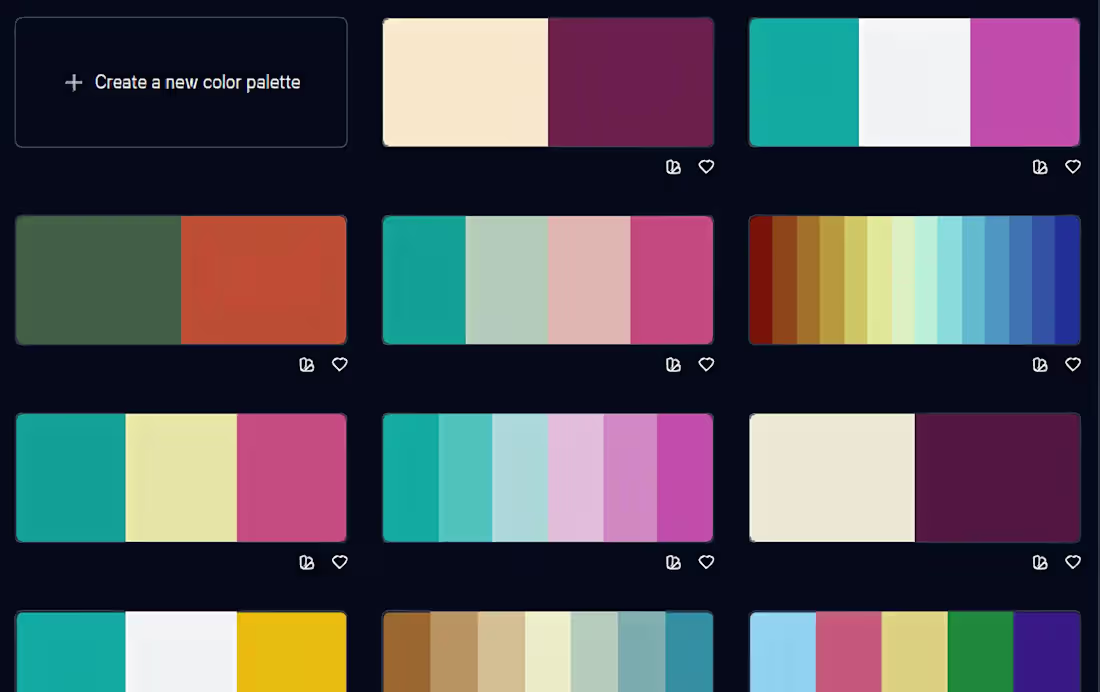1100x692 pixels.
Task: Heart the teal, pale yellow, pink palette
Action: tap(340, 563)
